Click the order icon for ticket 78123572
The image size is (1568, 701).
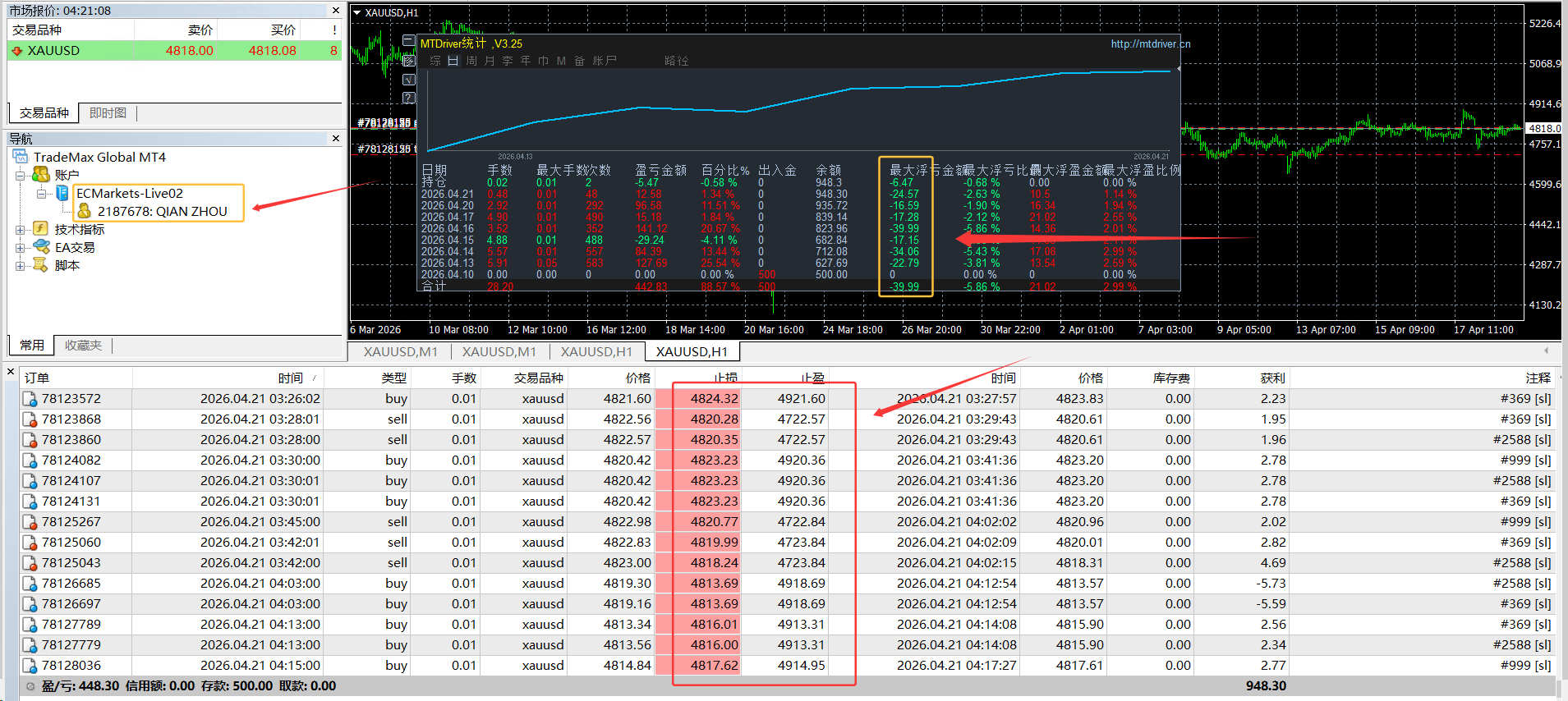pos(30,399)
